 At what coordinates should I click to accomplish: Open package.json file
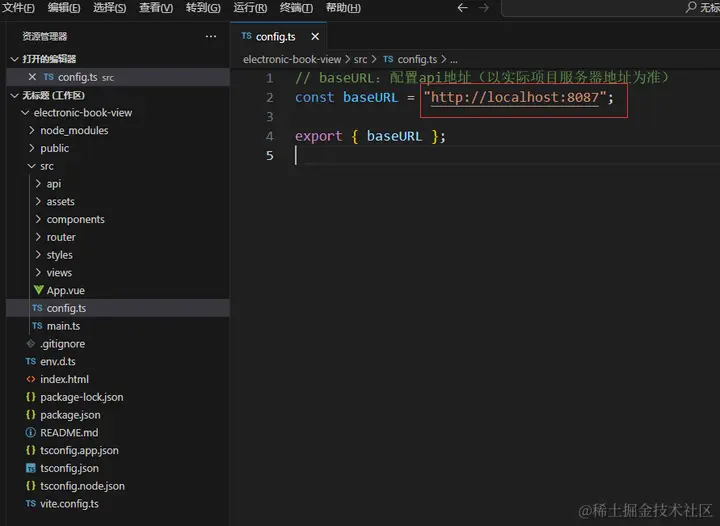coord(70,415)
